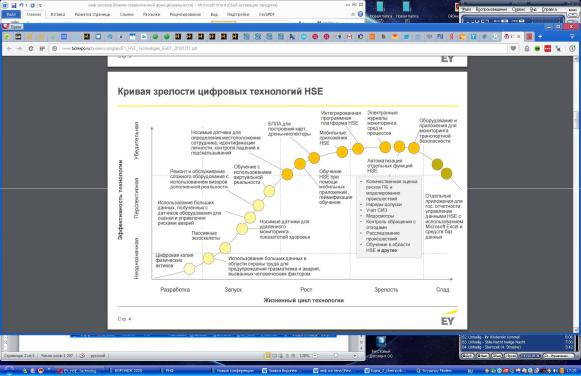Screen dimensions: 581x376
Task: Open the Воспроизведение menu in the media player
Action: click(492, 9)
